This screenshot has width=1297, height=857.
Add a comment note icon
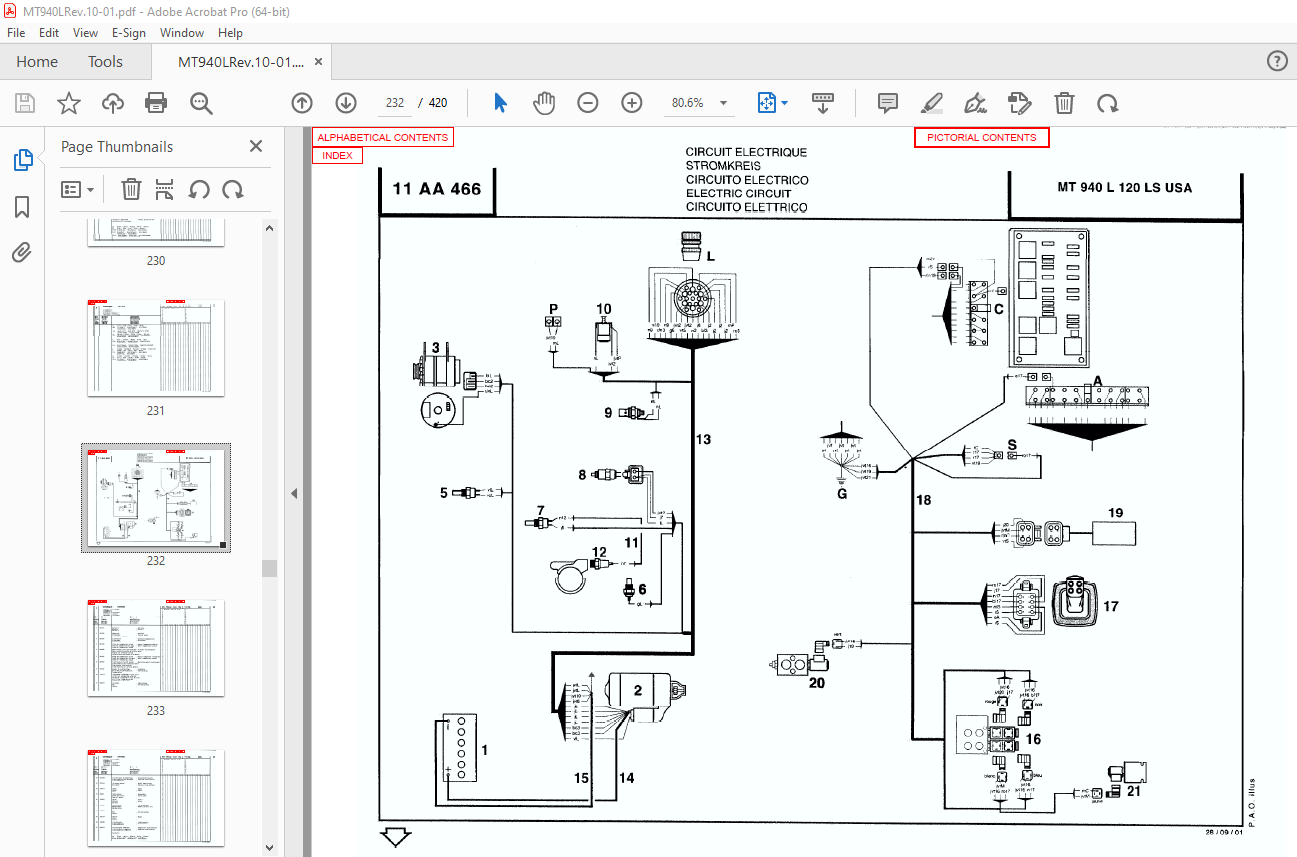pyautogui.click(x=887, y=103)
